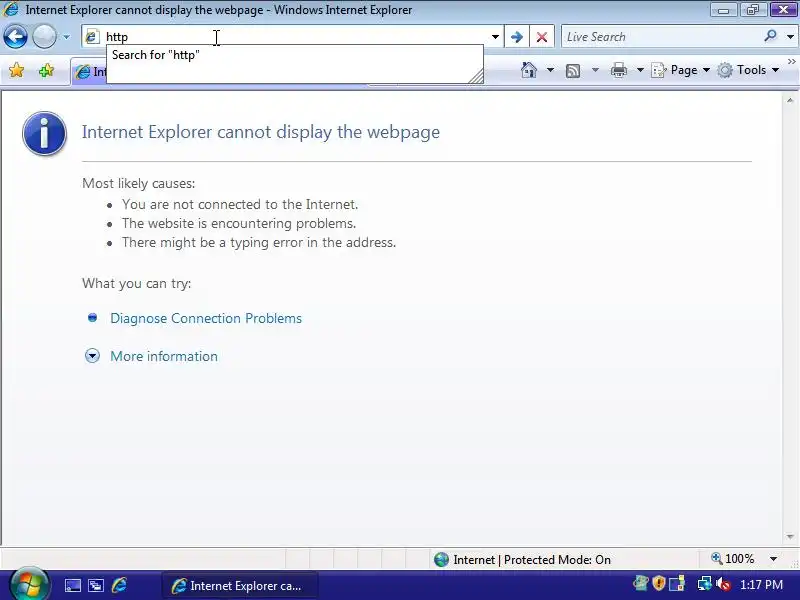Open the Tools menu

(x=748, y=70)
